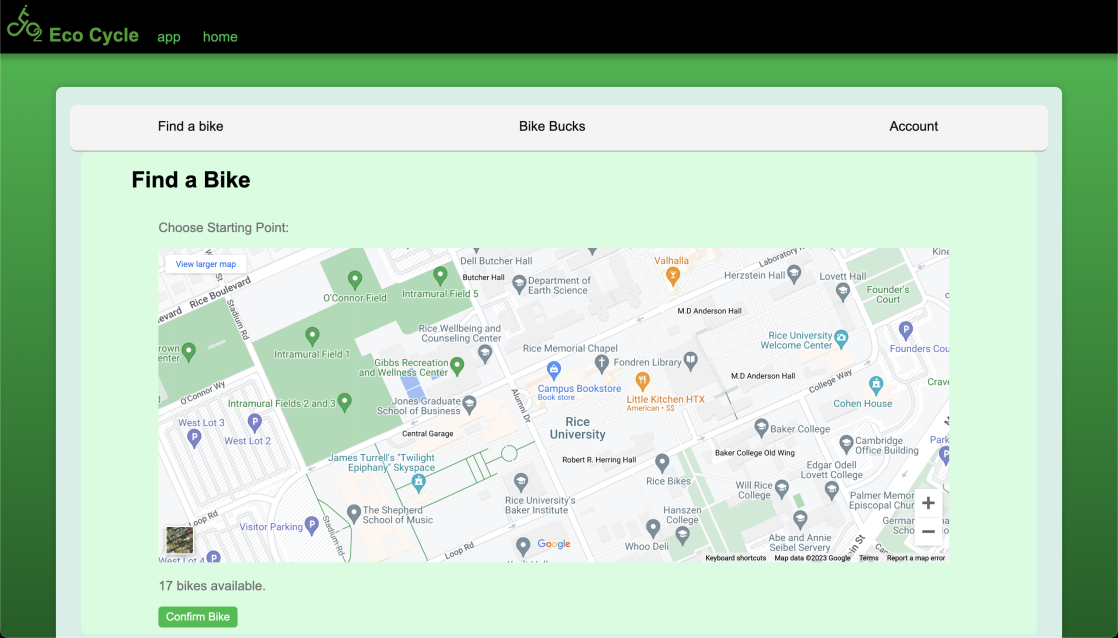The height and width of the screenshot is (638, 1118).
Task: Click the Dell Butcher Hall label
Action: pyautogui.click(x=496, y=261)
